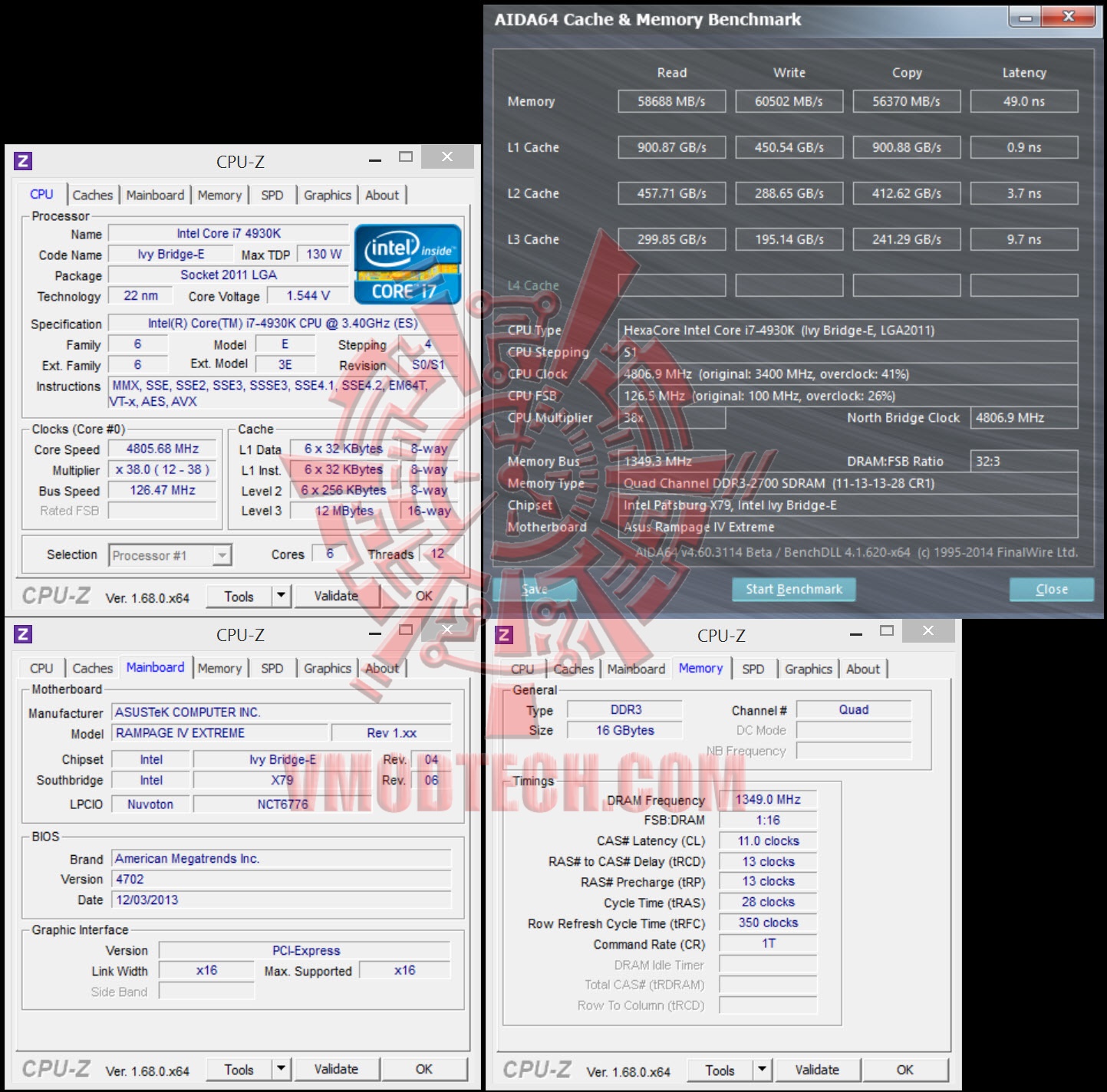Open About tab in the top CPU-Z window
The width and height of the screenshot is (1107, 1092).
tap(382, 196)
